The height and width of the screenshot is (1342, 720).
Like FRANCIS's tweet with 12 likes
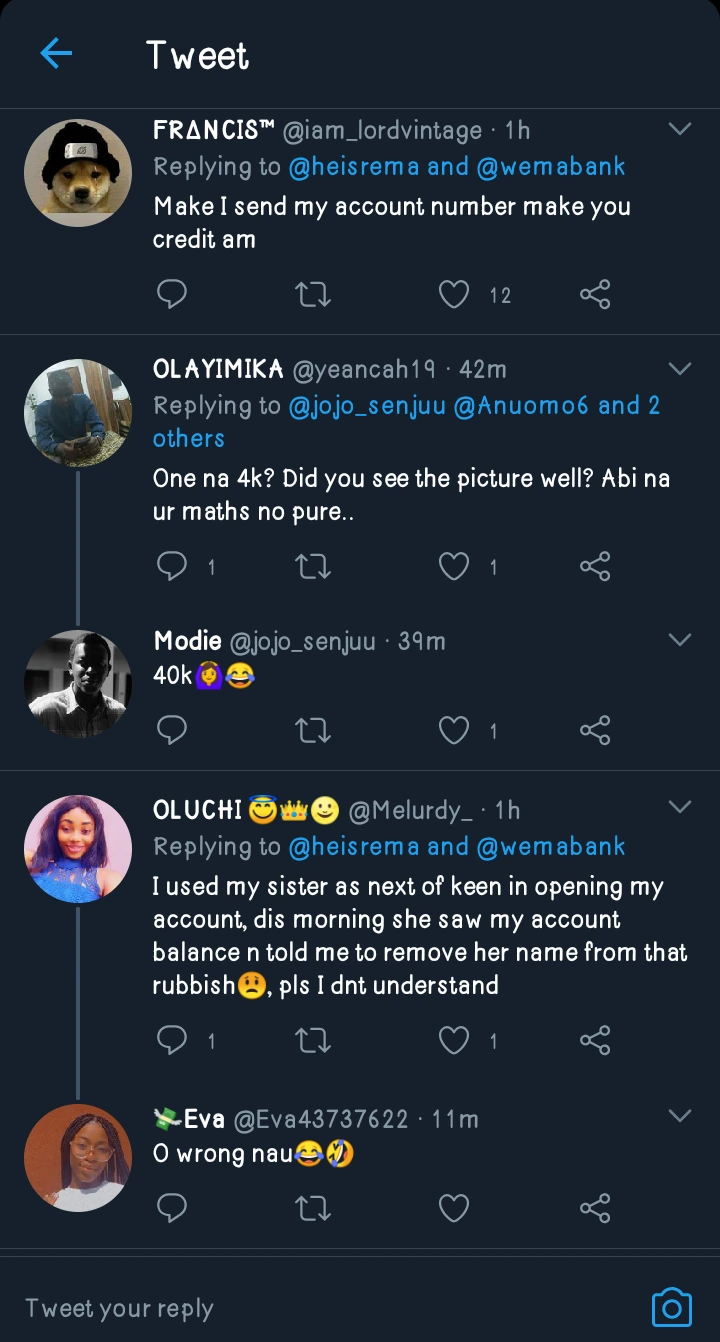(x=455, y=294)
